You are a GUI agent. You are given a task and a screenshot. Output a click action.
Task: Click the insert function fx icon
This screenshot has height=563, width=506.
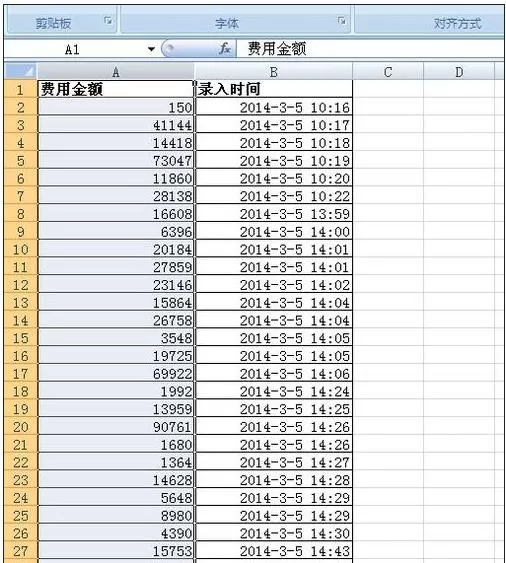point(225,49)
